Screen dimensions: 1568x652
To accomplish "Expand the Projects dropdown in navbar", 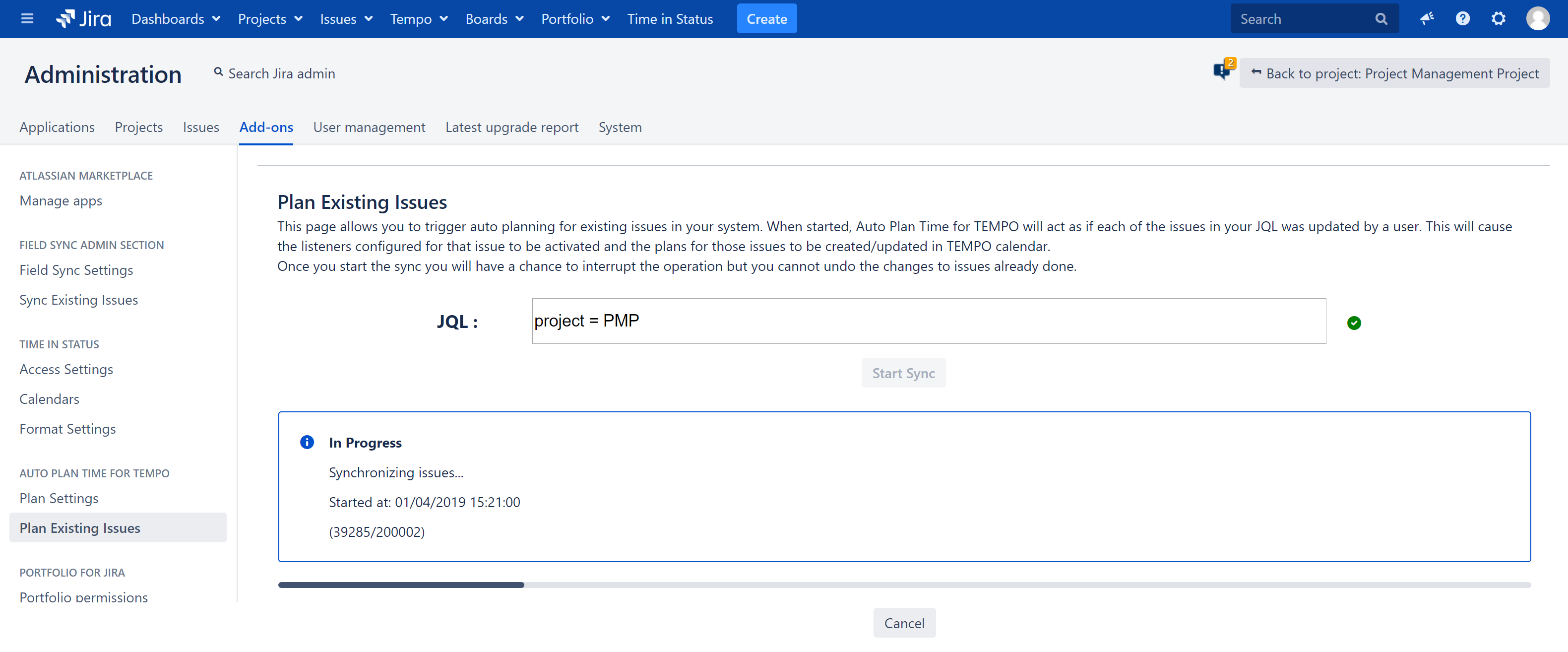I will [x=270, y=19].
